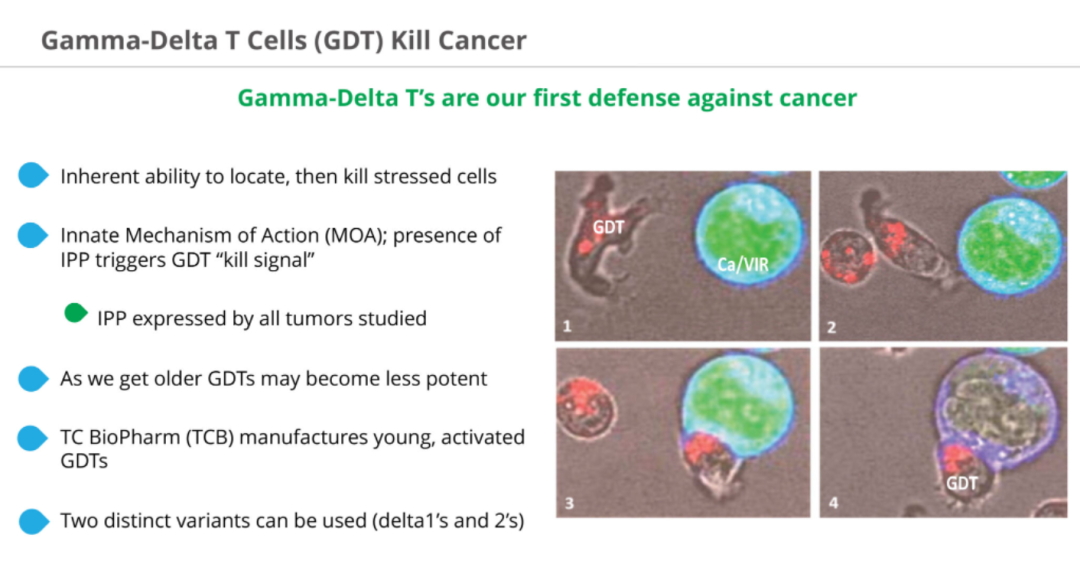Click the text 'Inherent ability to locate, then kill stressed cells'
Screen dimensions: 1080x564
pos(278,177)
